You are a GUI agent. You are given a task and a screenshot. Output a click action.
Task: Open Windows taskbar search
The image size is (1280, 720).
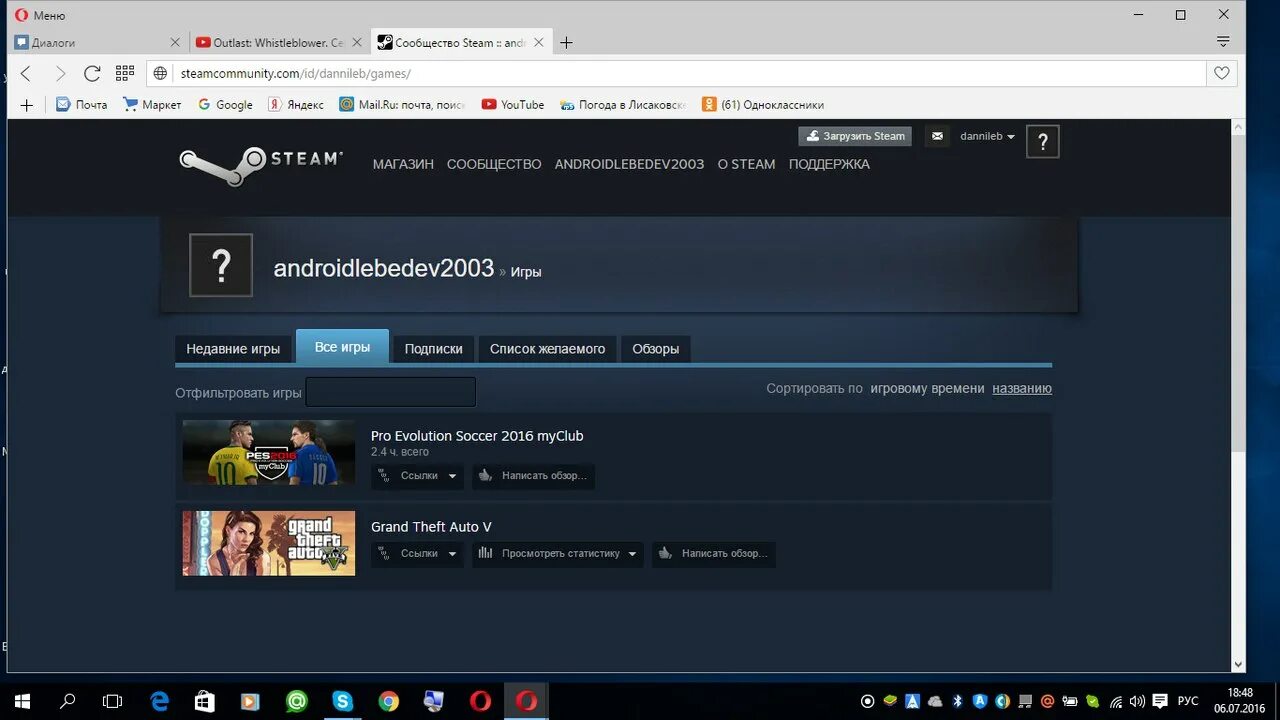pos(68,701)
